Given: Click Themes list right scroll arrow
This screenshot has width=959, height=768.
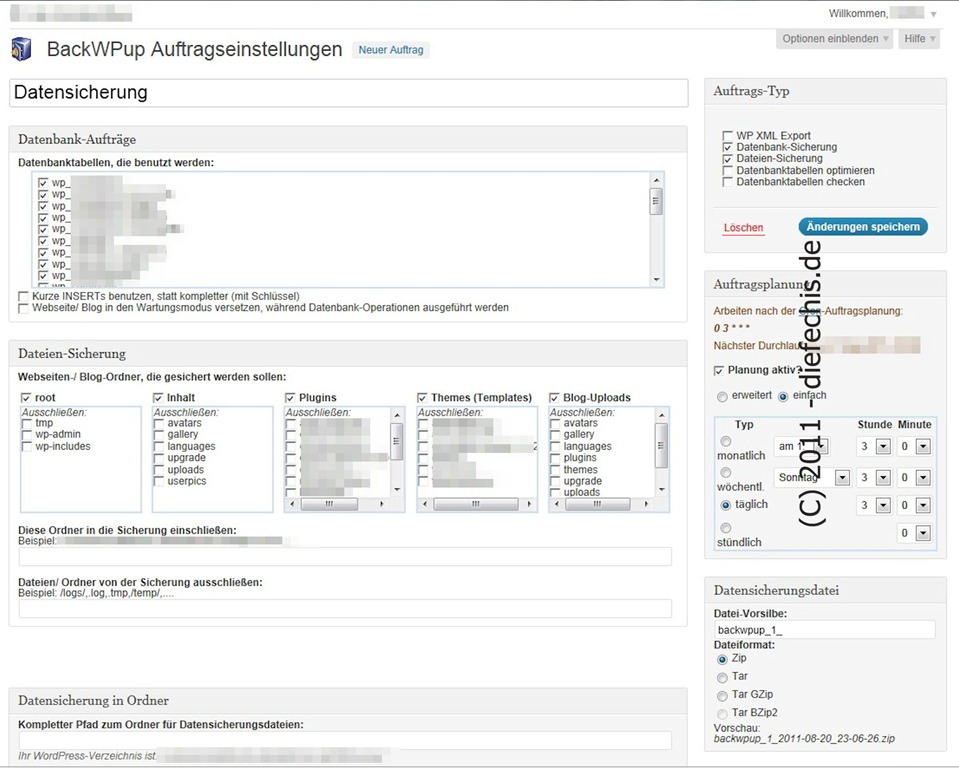Looking at the screenshot, I should click(530, 504).
